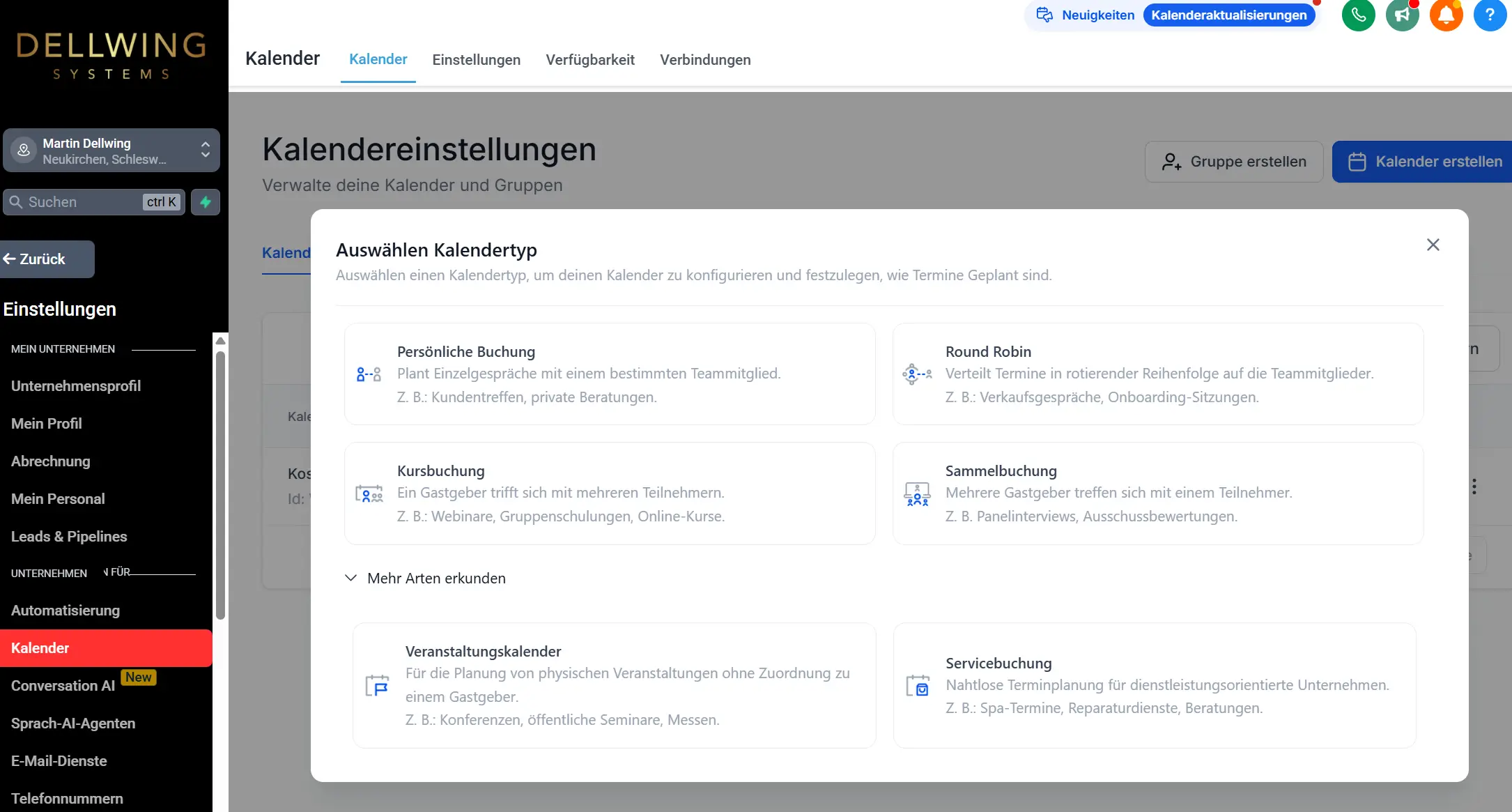1512x812 pixels.
Task: Click the sidebar vertical scrollbar thumb
Action: point(220,484)
